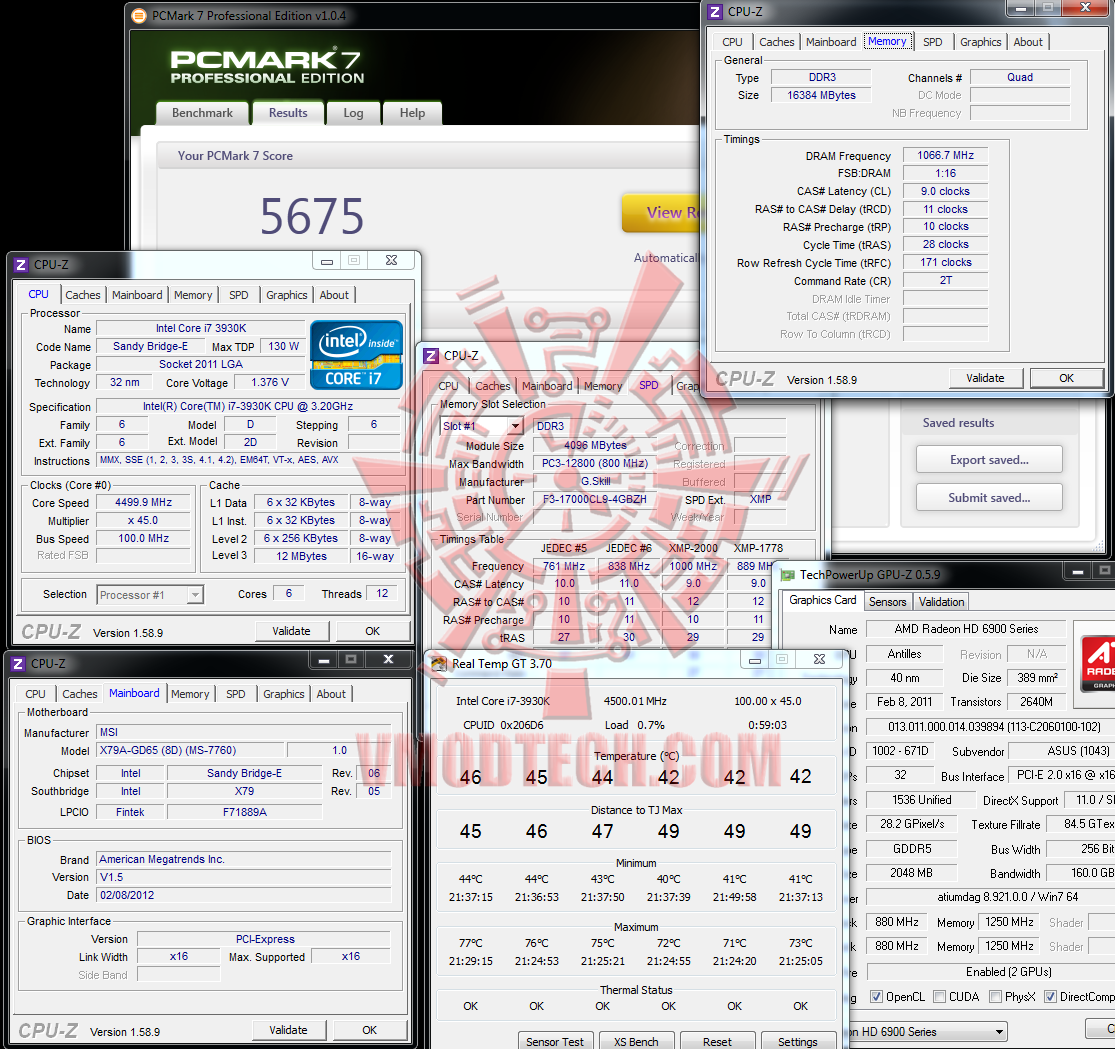
Task: Switch to About tab in CPU-Z mainboard window
Action: 331,694
